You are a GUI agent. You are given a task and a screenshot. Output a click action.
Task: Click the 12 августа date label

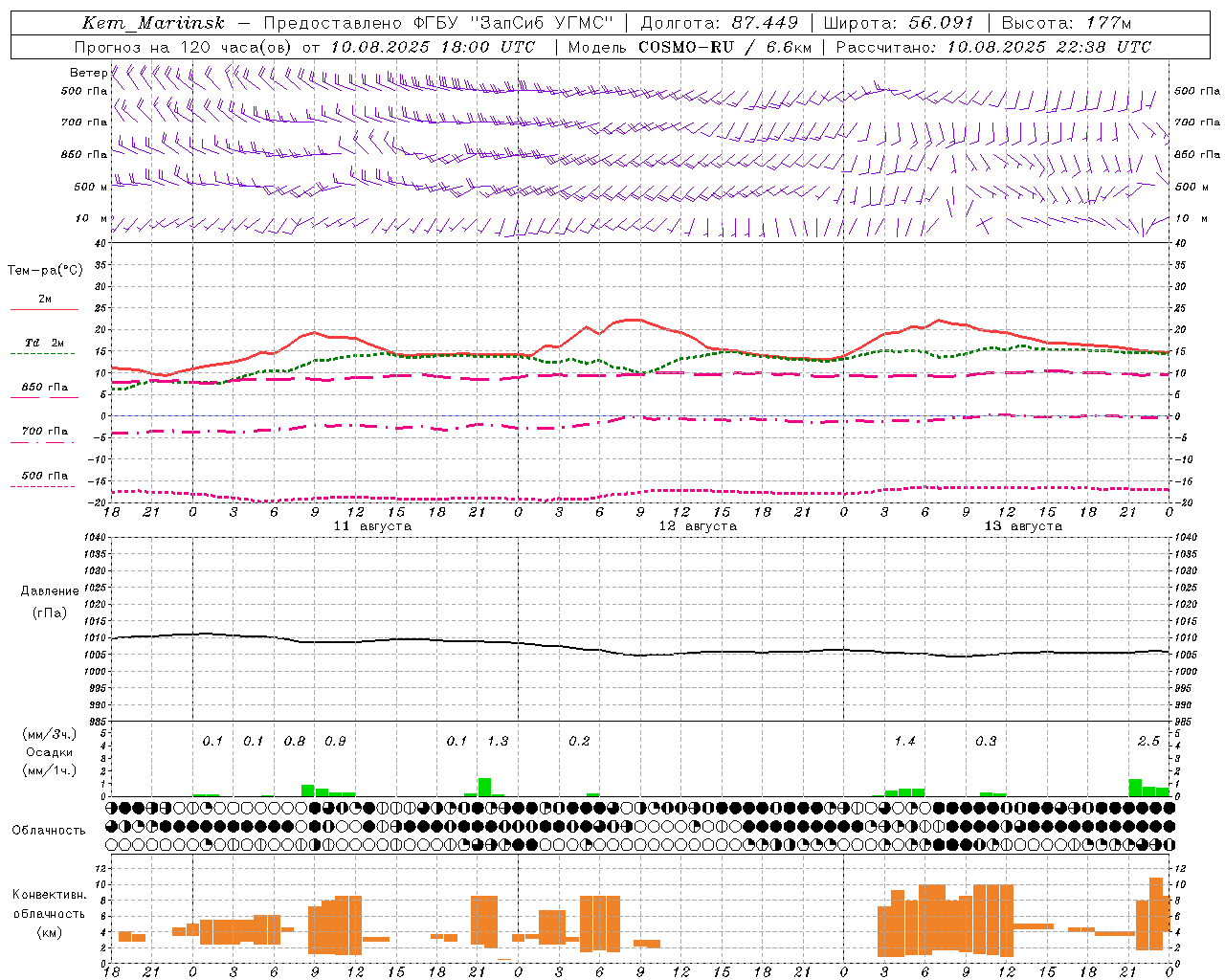pyautogui.click(x=698, y=526)
